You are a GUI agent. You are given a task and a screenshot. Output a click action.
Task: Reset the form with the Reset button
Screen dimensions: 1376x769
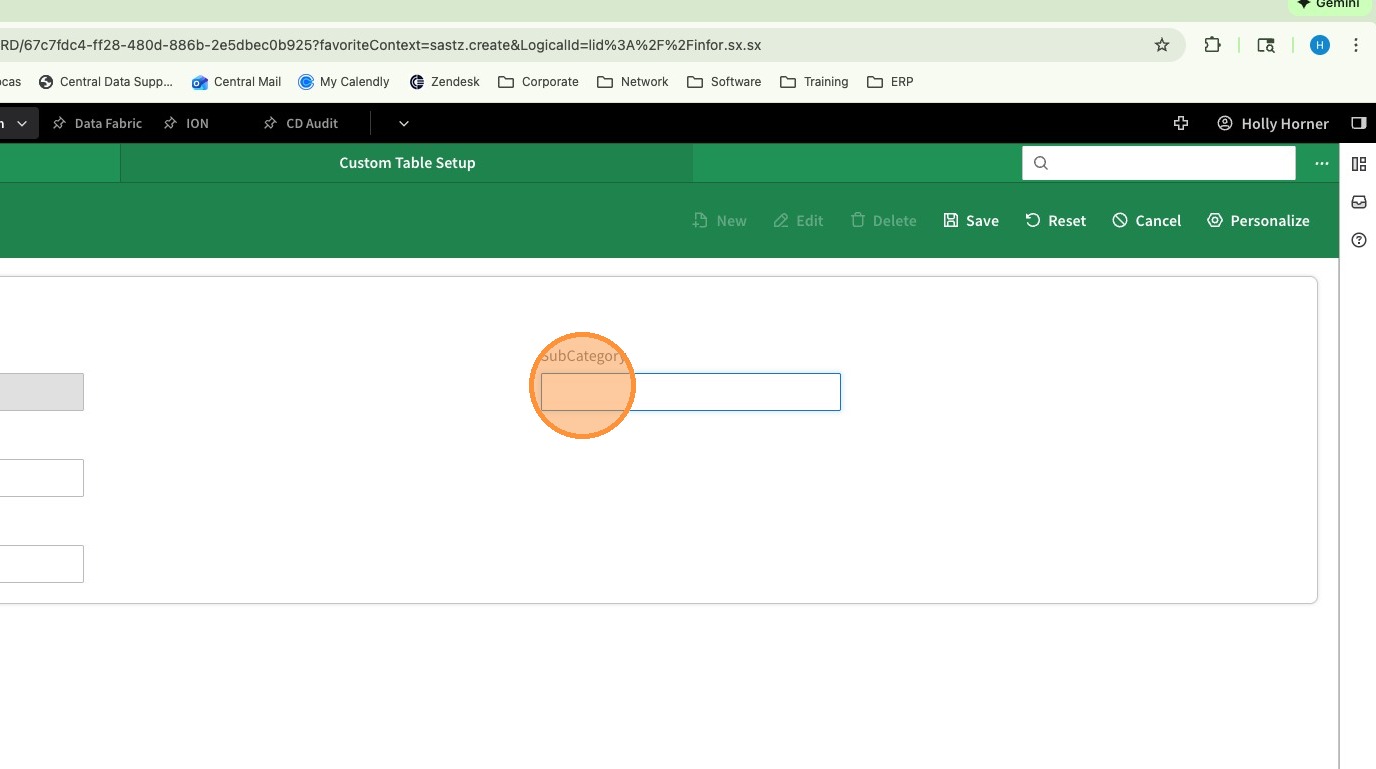pos(1055,220)
